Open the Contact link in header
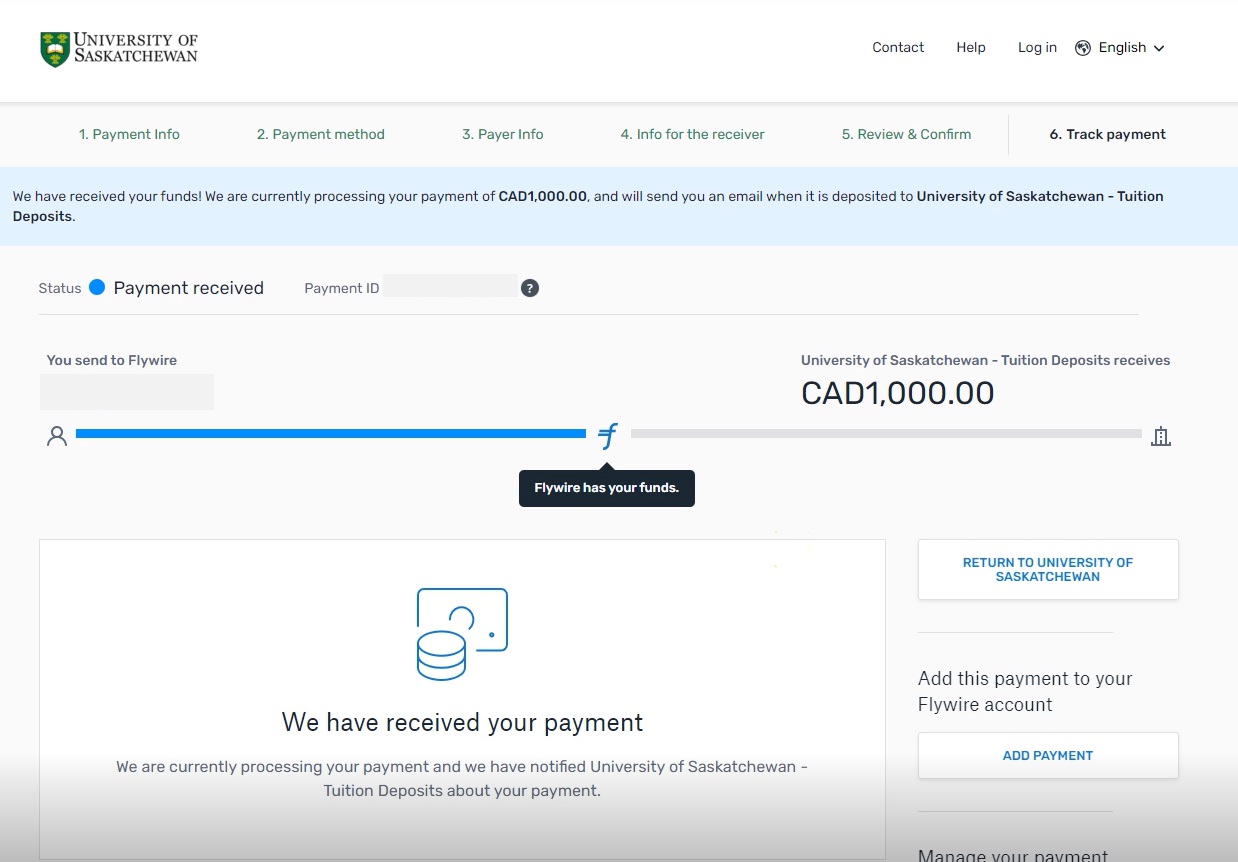 [x=898, y=47]
